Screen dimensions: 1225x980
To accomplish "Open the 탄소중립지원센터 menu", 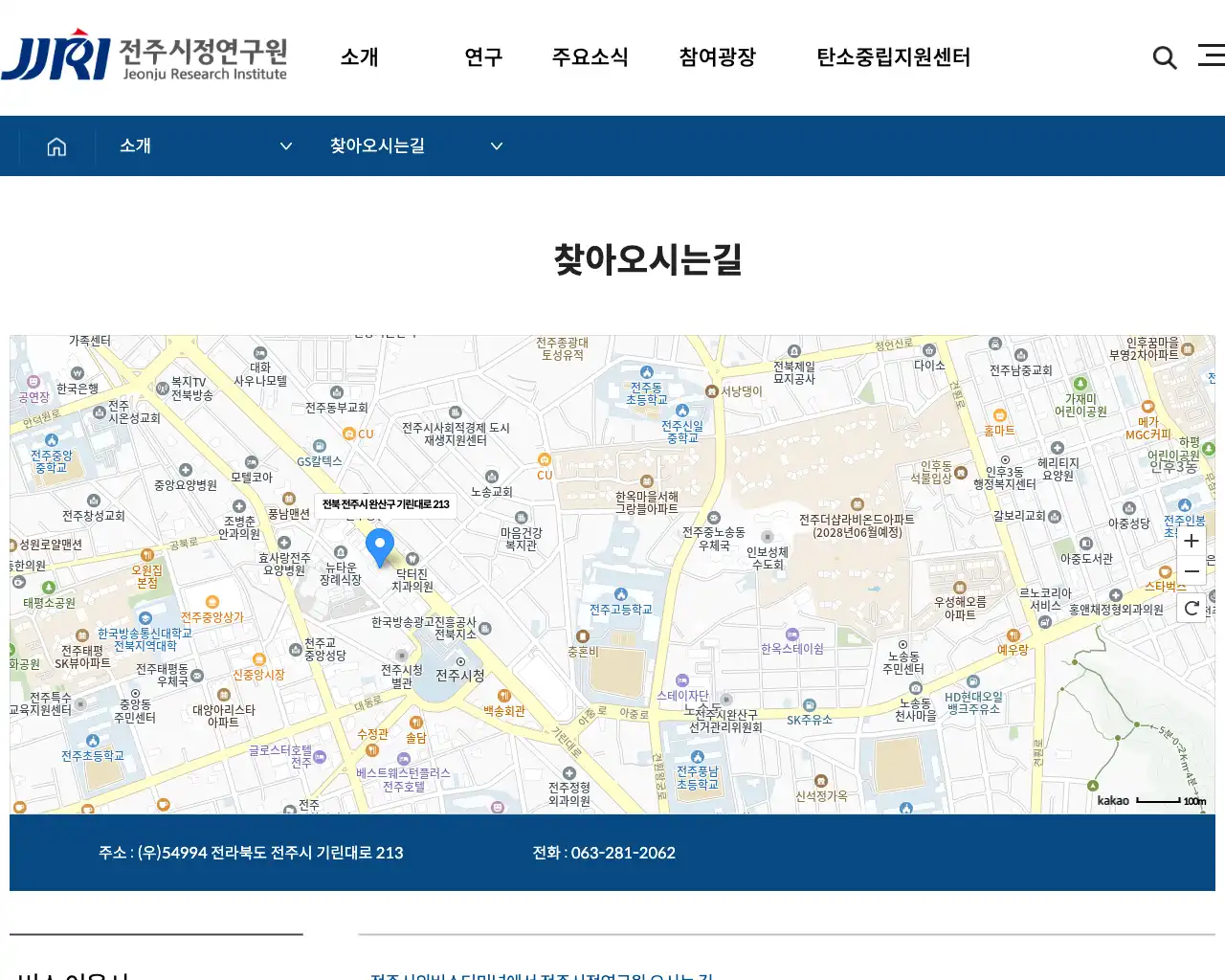I will 894,57.
